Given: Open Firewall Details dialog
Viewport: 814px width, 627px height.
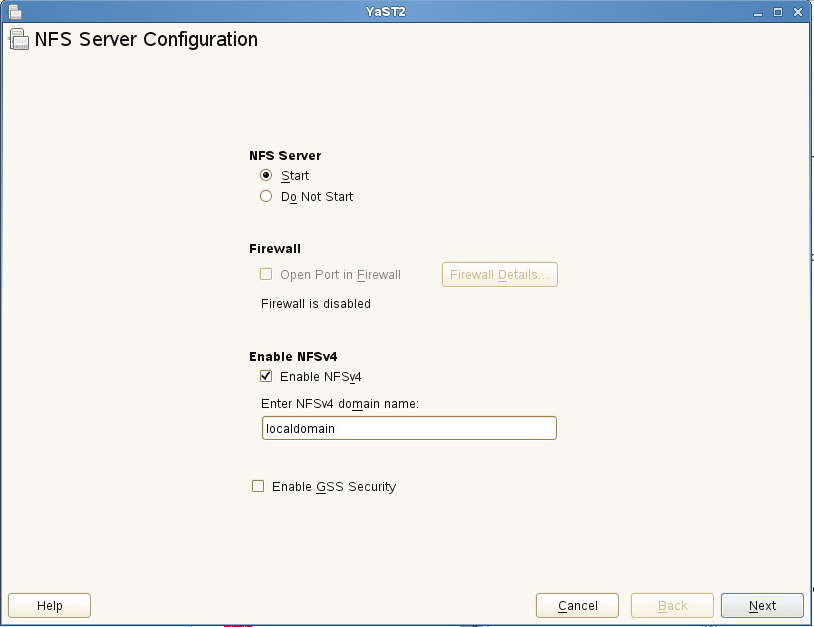Looking at the screenshot, I should 499,275.
